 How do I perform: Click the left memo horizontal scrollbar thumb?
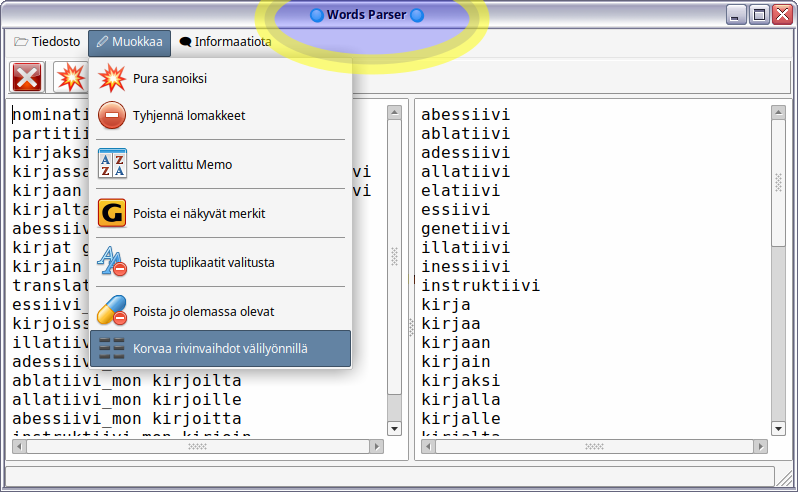197,447
